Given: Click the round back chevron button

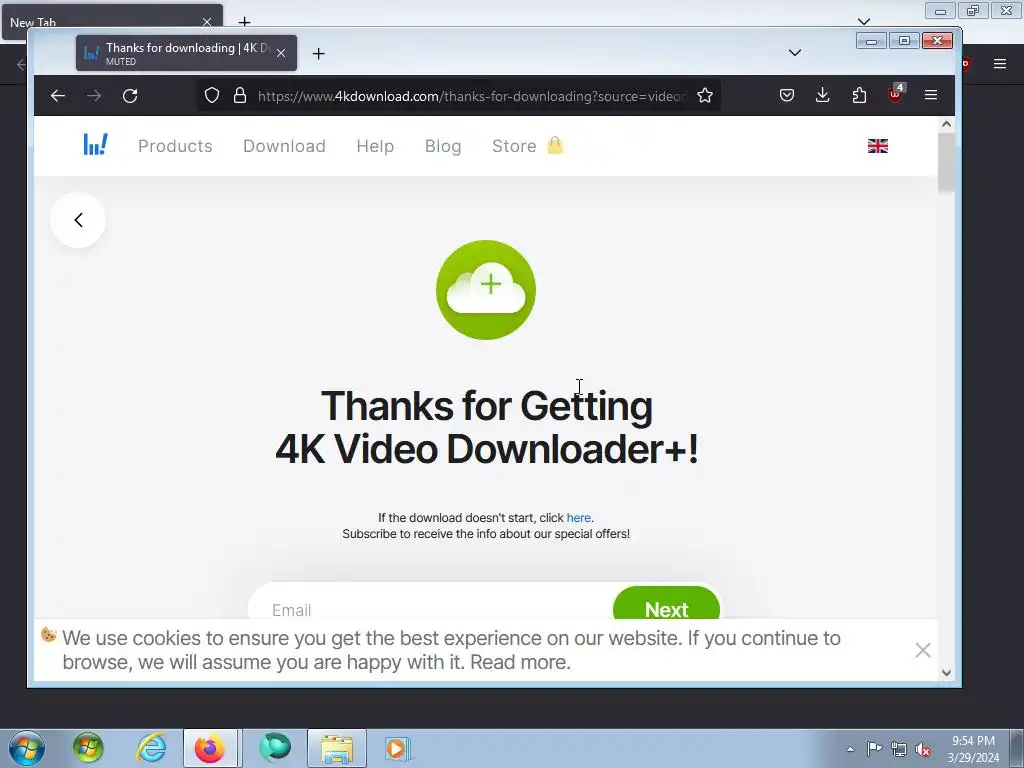Looking at the screenshot, I should (x=78, y=220).
